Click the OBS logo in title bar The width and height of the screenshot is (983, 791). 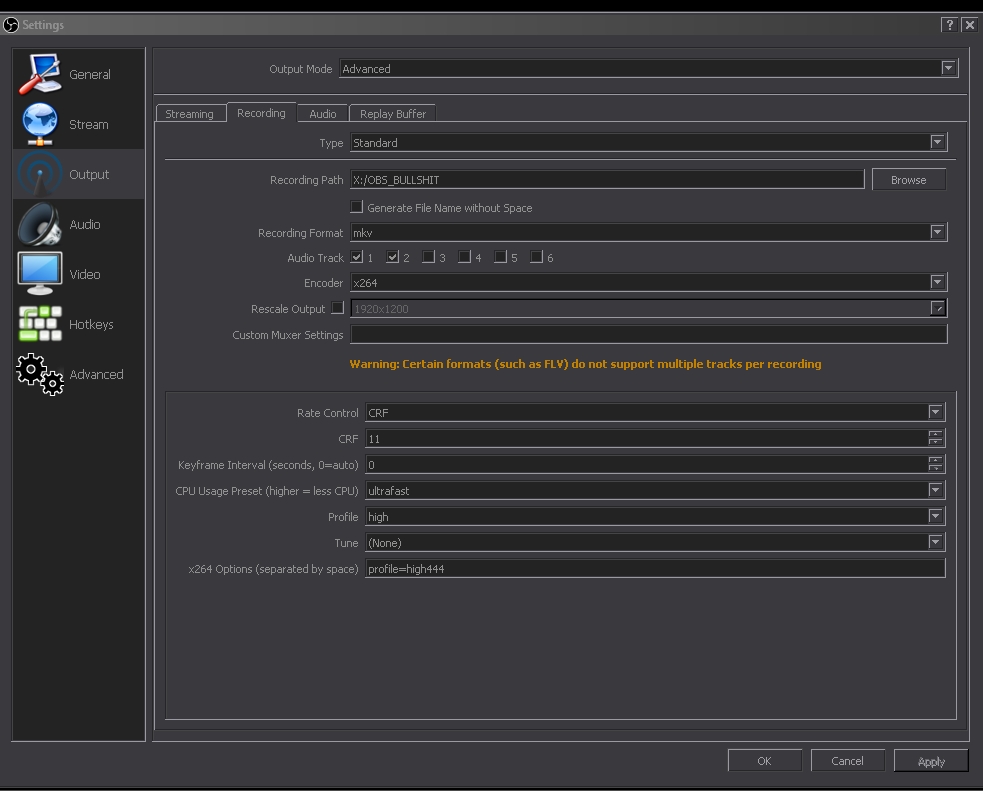click(11, 24)
